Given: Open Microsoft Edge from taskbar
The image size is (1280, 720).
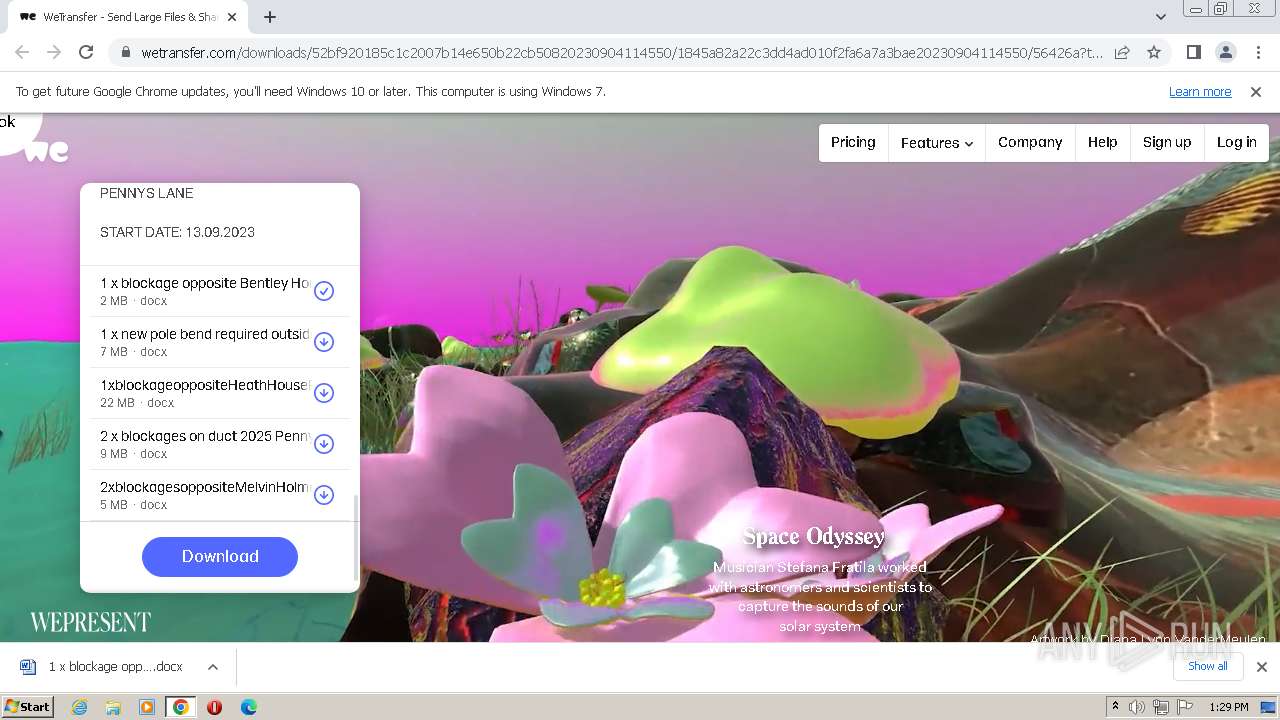Looking at the screenshot, I should pos(248,707).
